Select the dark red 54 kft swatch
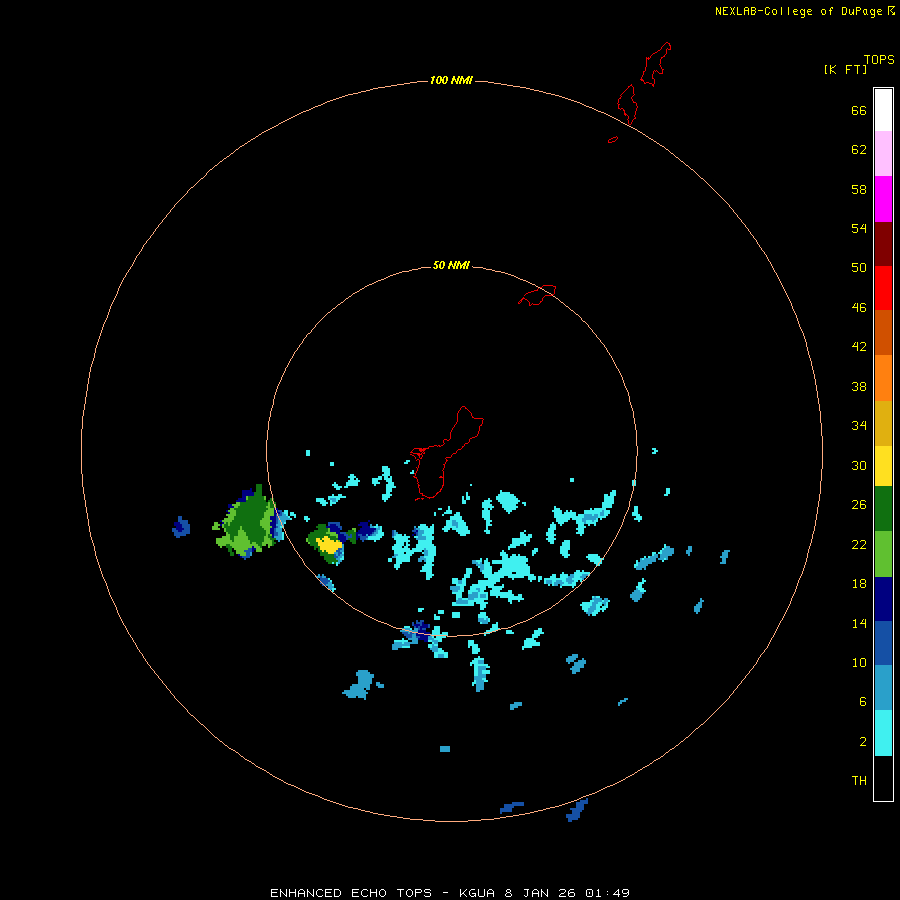 [x=883, y=243]
